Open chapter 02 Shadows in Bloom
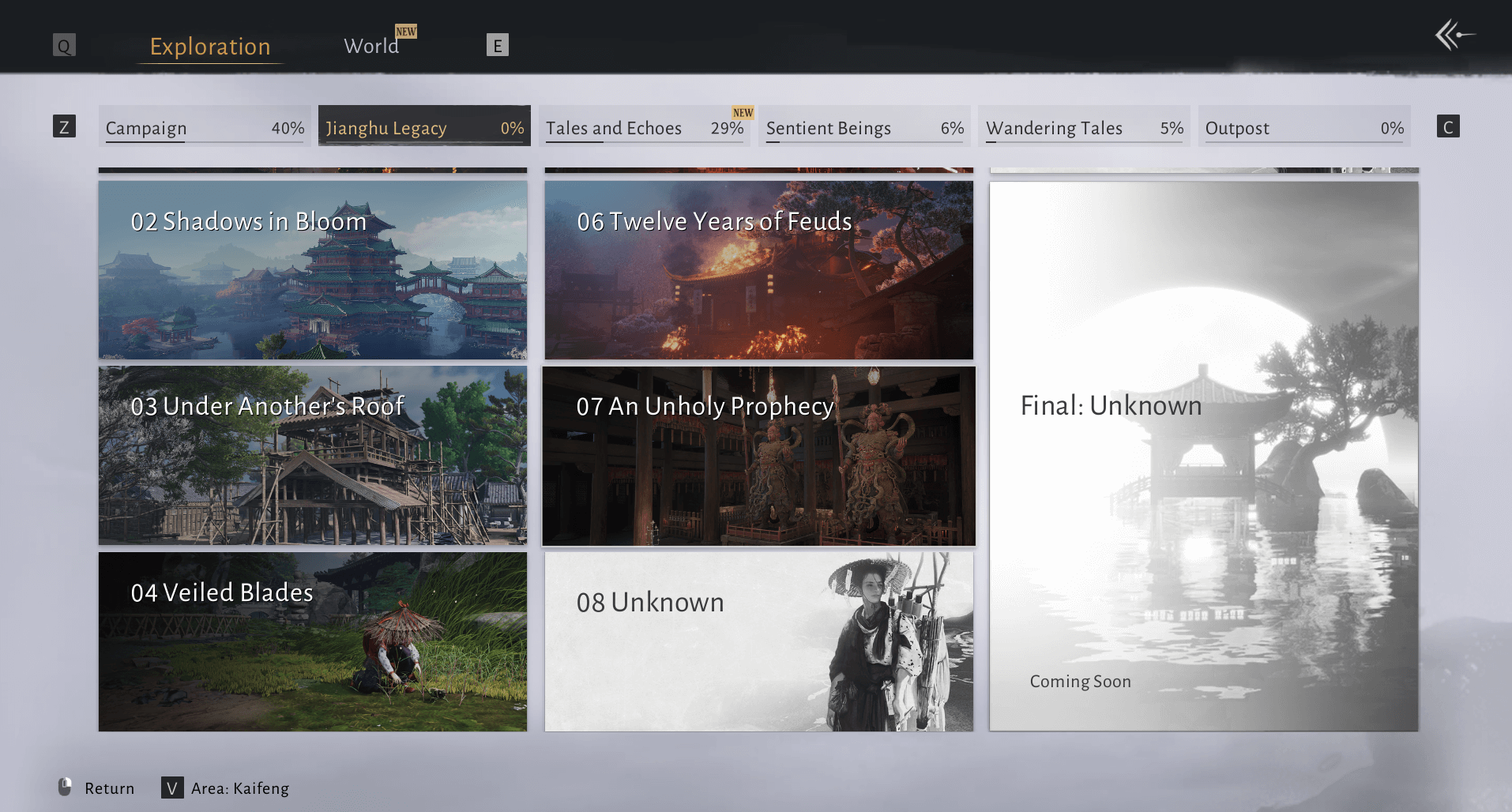 coord(313,270)
